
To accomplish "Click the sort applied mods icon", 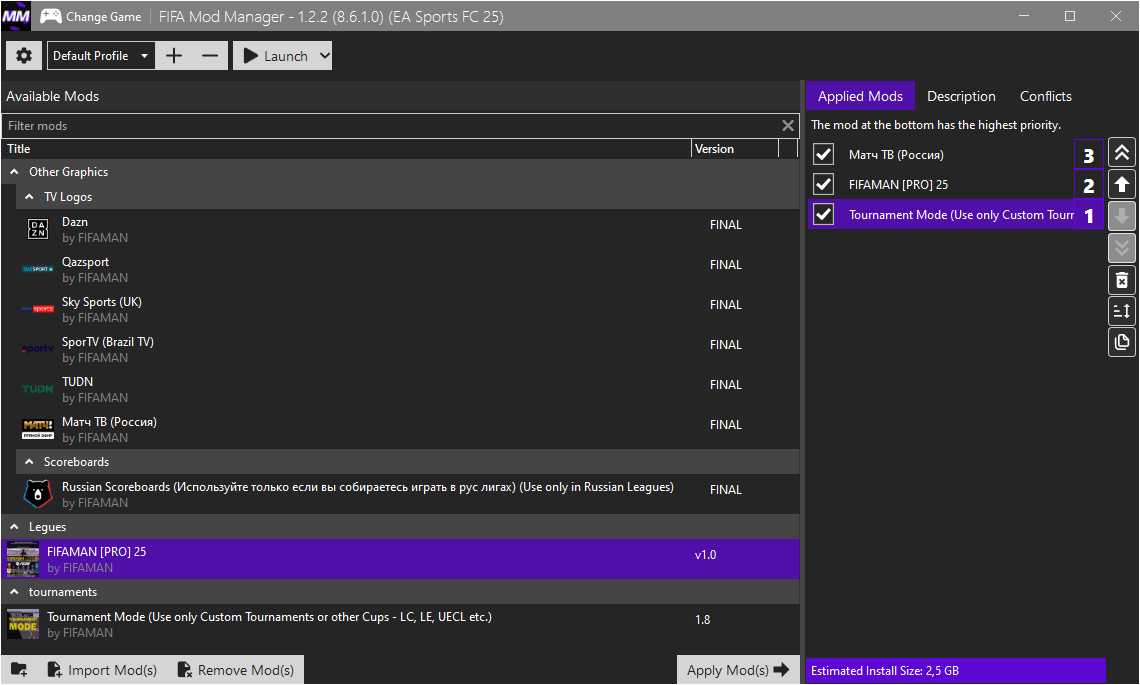I will pyautogui.click(x=1122, y=311).
